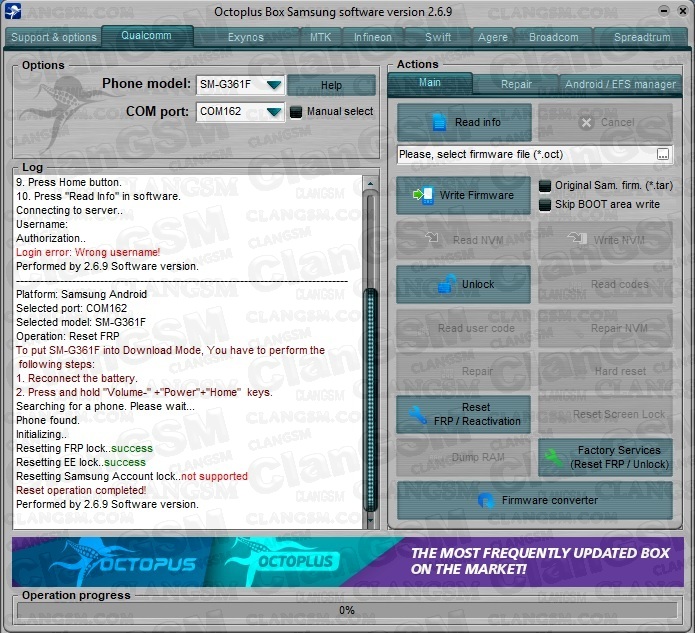695x633 pixels.
Task: Click Factory Services (Reset FRP / Unlock) button
Action: (605, 457)
